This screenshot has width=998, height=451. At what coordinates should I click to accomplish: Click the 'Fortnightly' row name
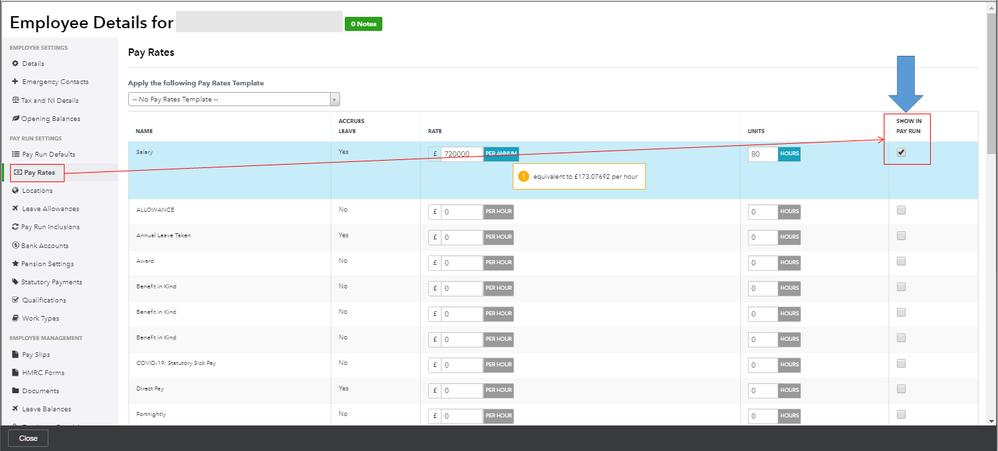(x=150, y=413)
